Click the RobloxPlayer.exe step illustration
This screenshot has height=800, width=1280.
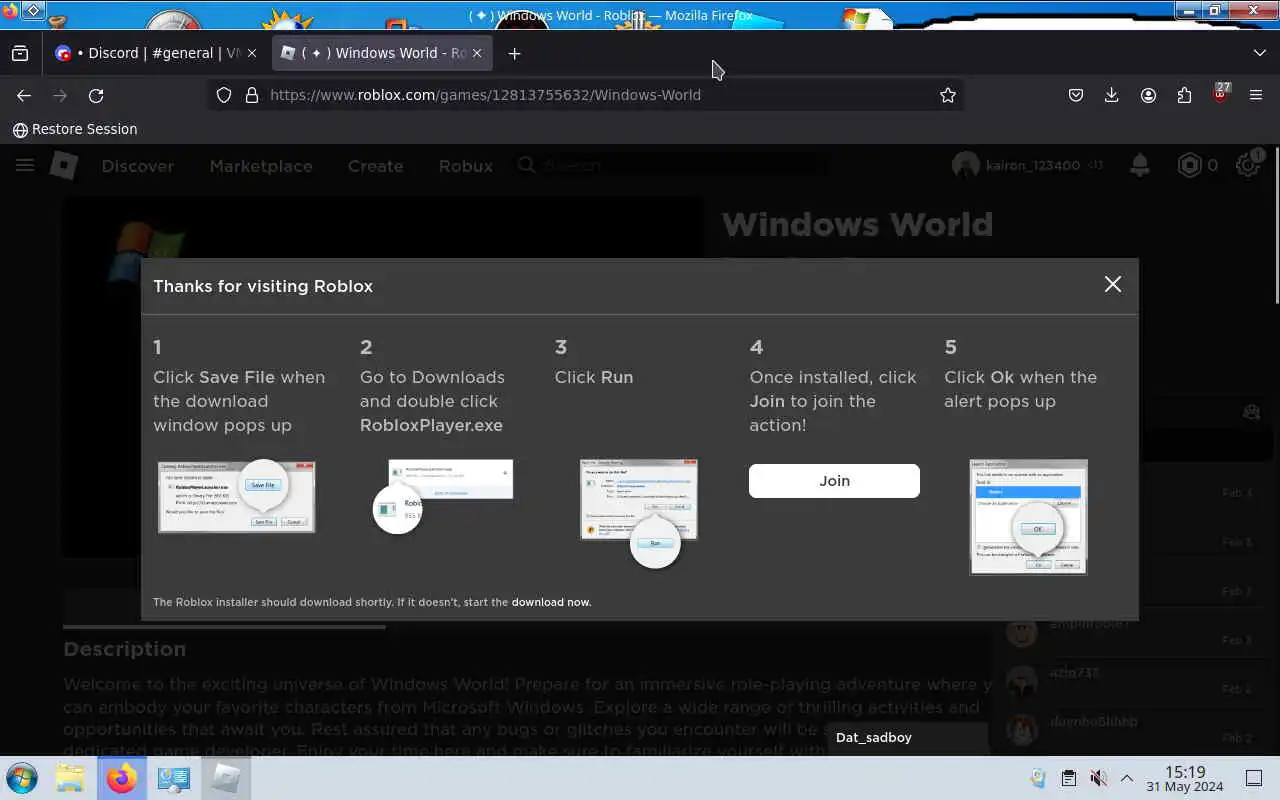tap(442, 496)
